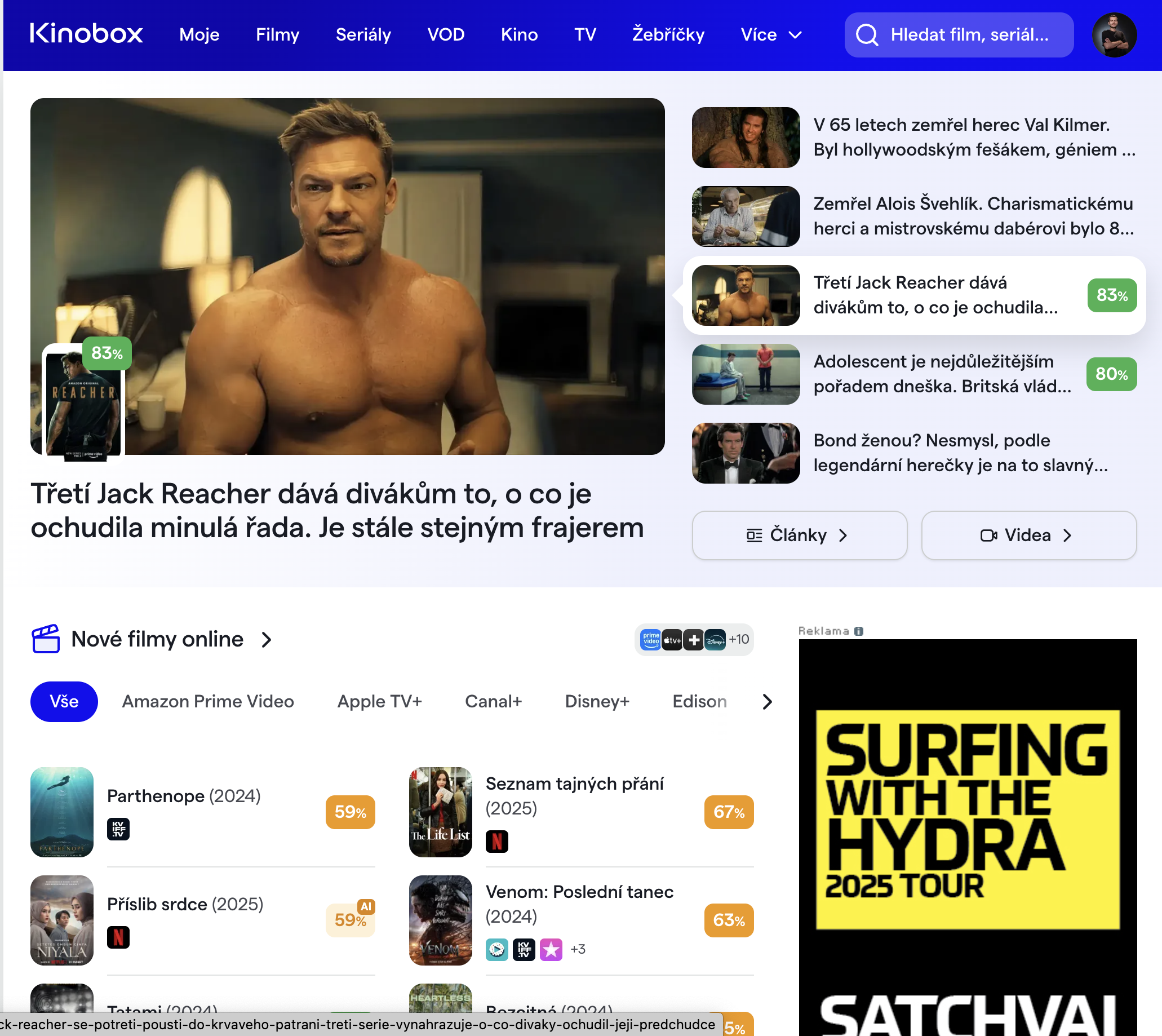Open the Seriály menu item
Viewport: 1162px width, 1036px height.
(363, 35)
